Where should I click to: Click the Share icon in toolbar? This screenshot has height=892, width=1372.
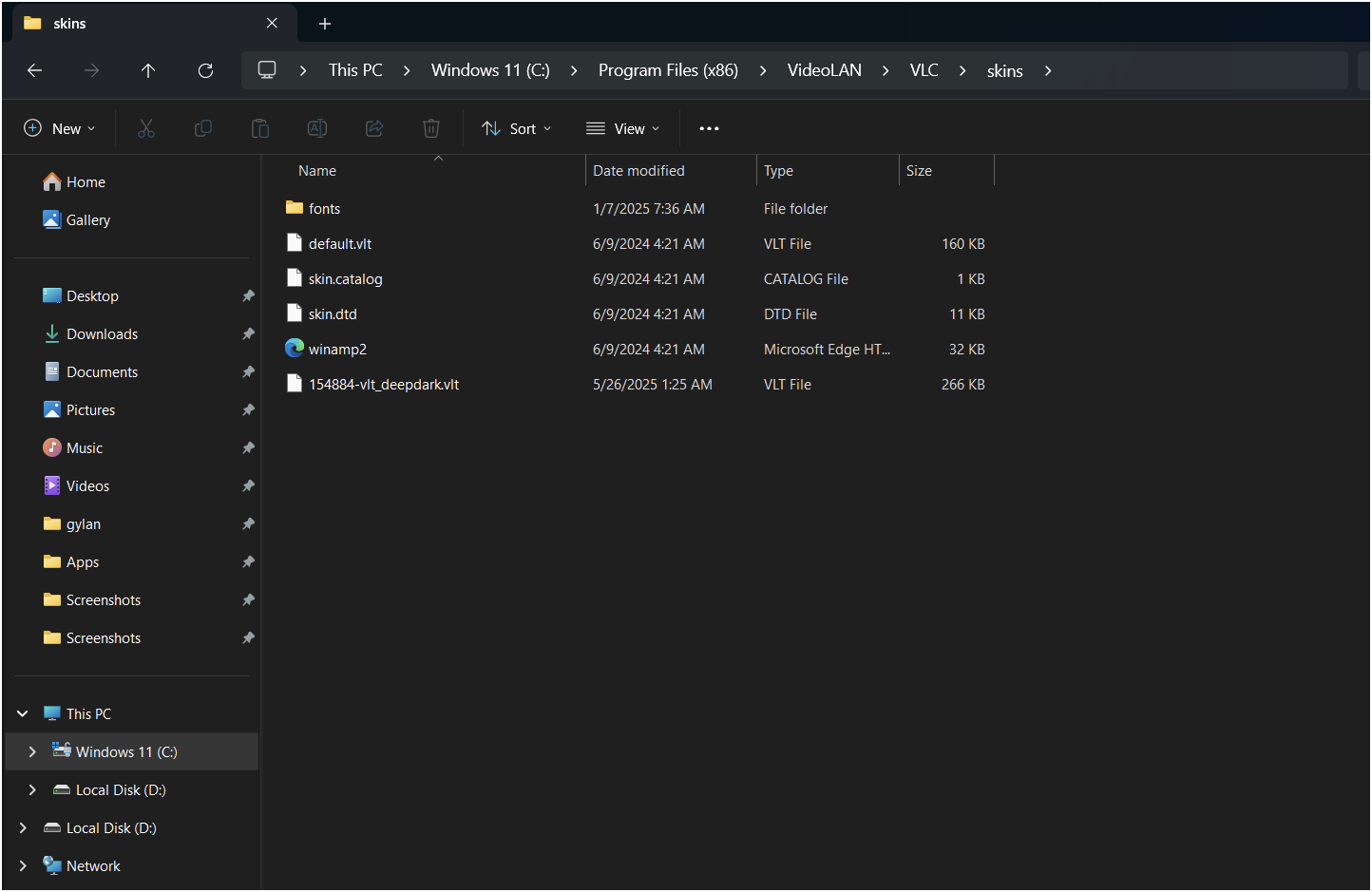pos(374,128)
